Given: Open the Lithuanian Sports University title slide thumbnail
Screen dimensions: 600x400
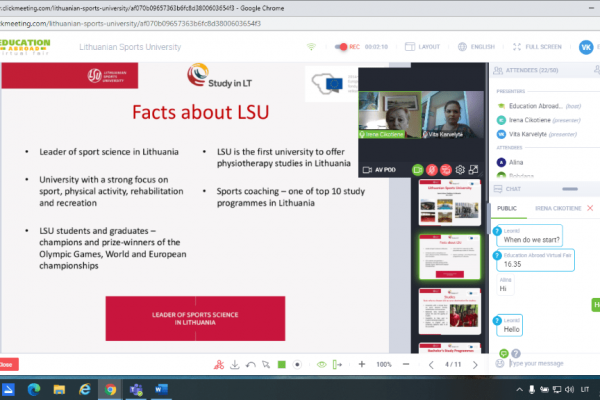Looking at the screenshot, I should (x=450, y=202).
